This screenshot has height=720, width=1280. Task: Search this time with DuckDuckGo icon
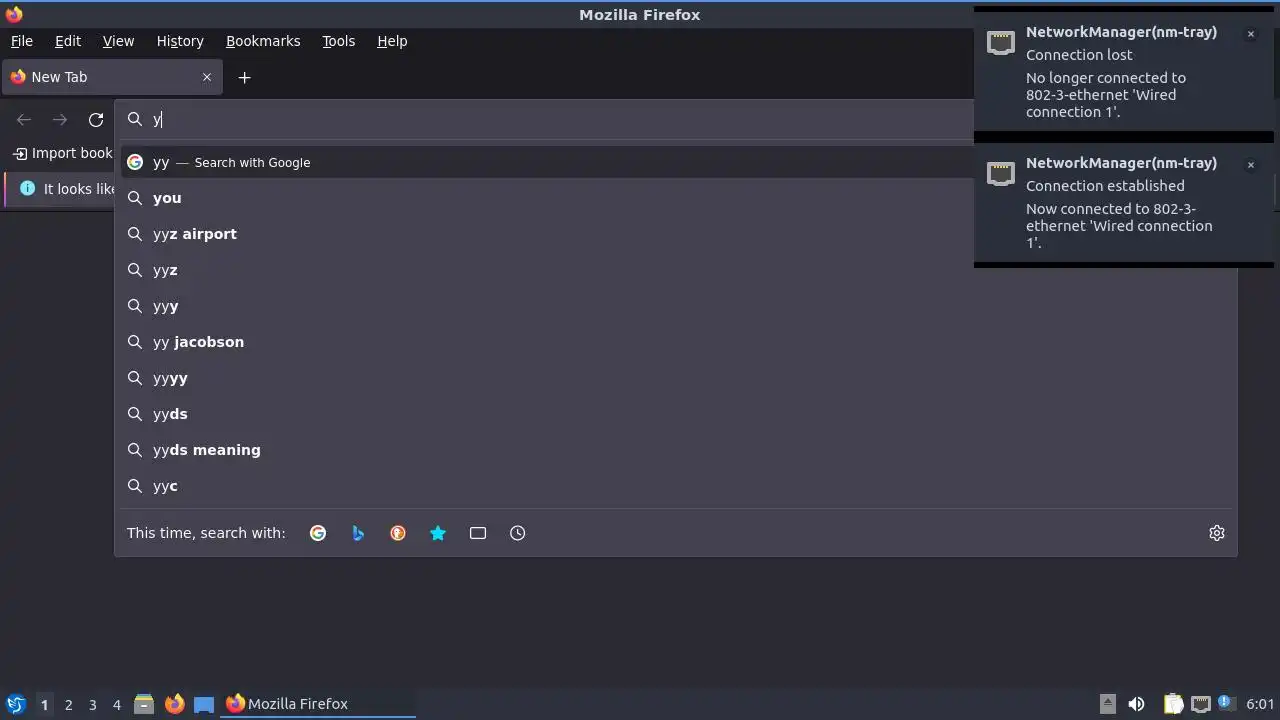[x=398, y=533]
